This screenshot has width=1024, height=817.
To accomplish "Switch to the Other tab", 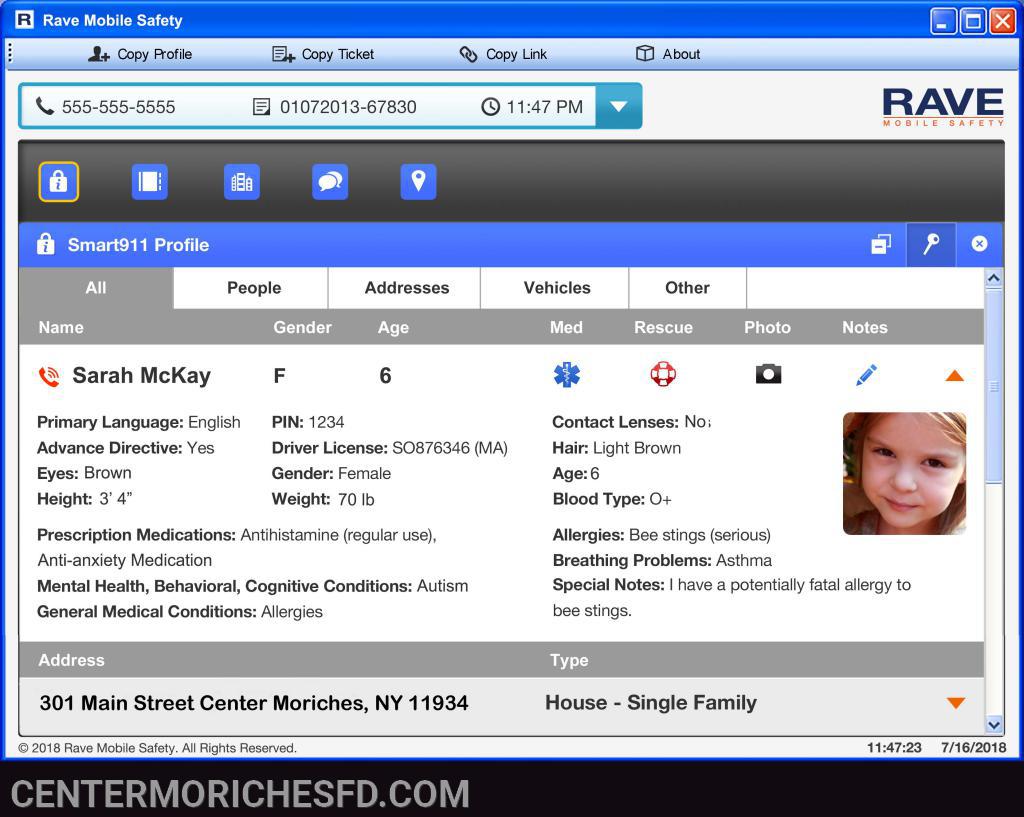I will (x=688, y=288).
